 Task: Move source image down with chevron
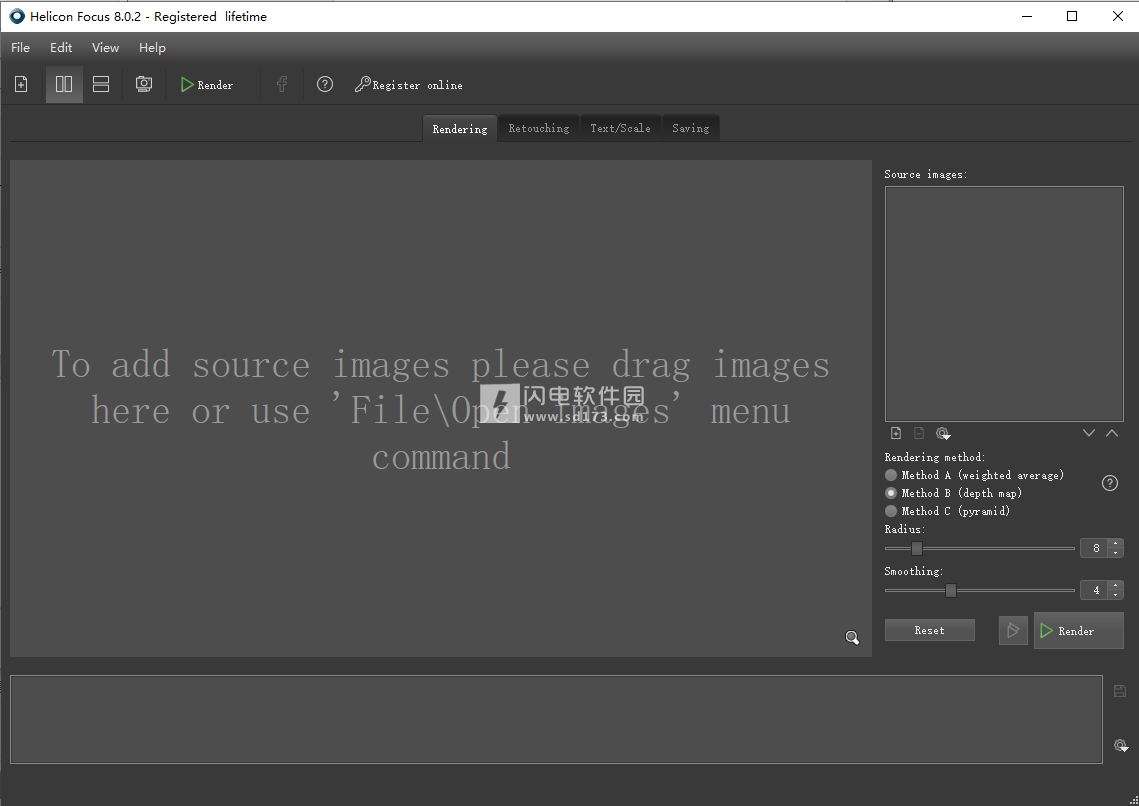(x=1089, y=433)
